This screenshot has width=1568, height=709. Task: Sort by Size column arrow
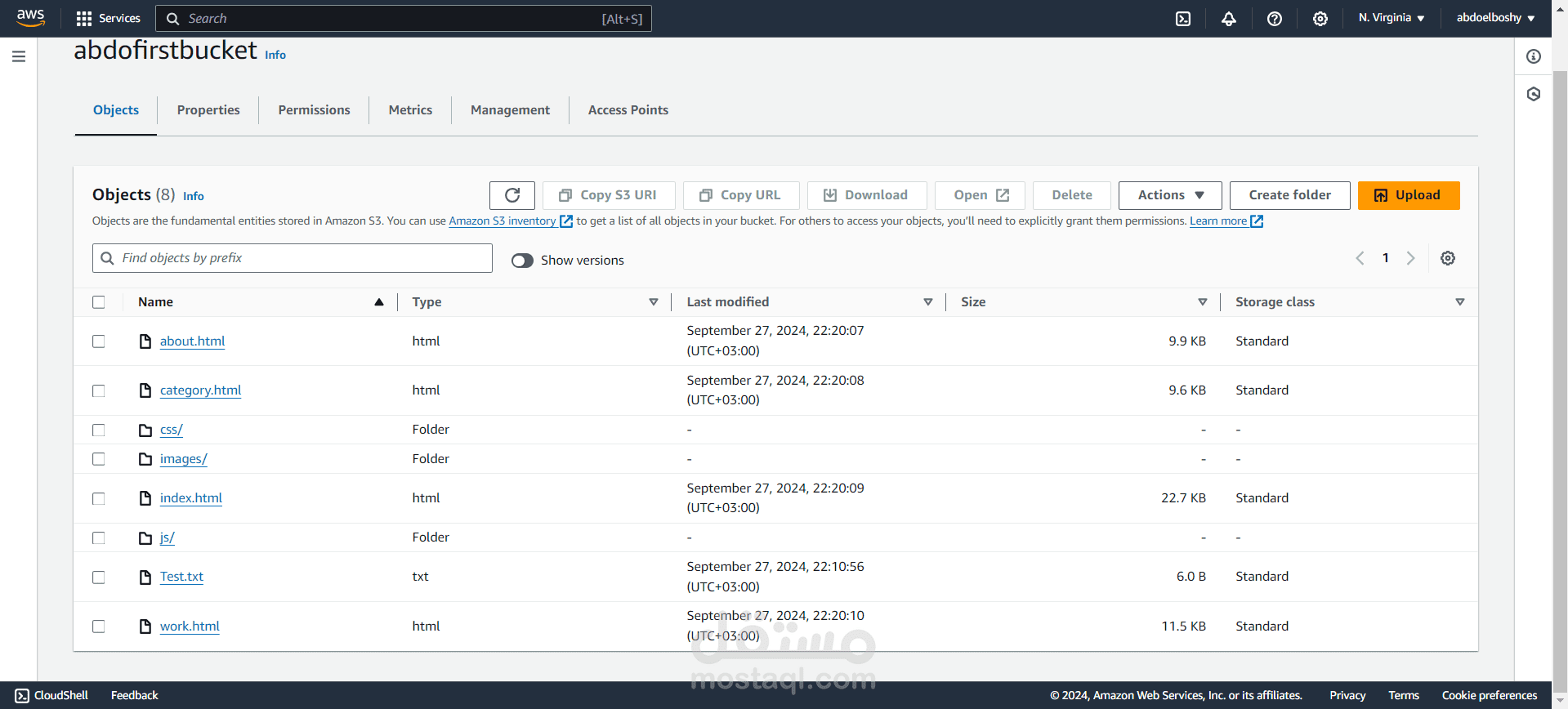coord(1203,302)
